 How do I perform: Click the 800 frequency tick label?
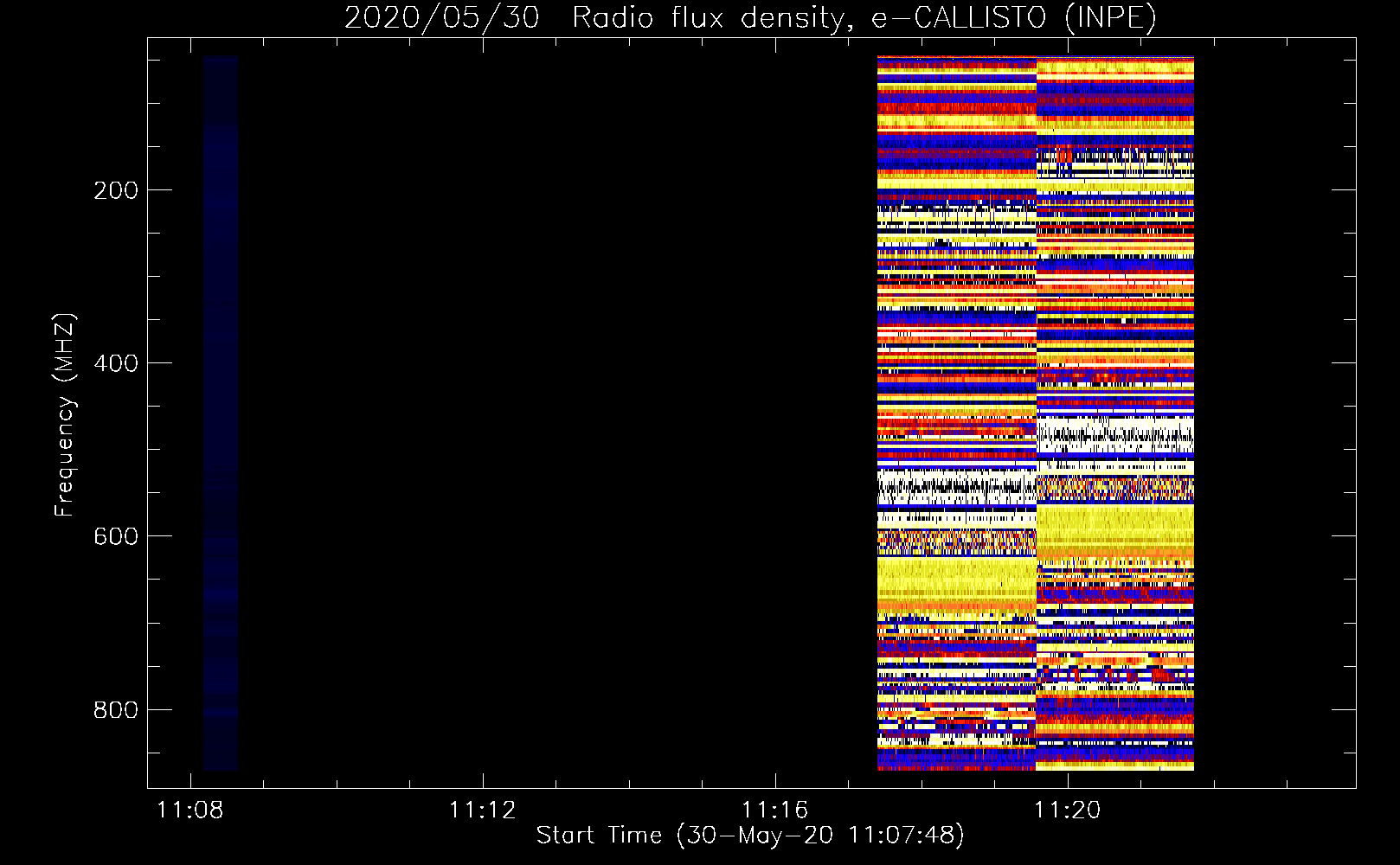click(116, 710)
